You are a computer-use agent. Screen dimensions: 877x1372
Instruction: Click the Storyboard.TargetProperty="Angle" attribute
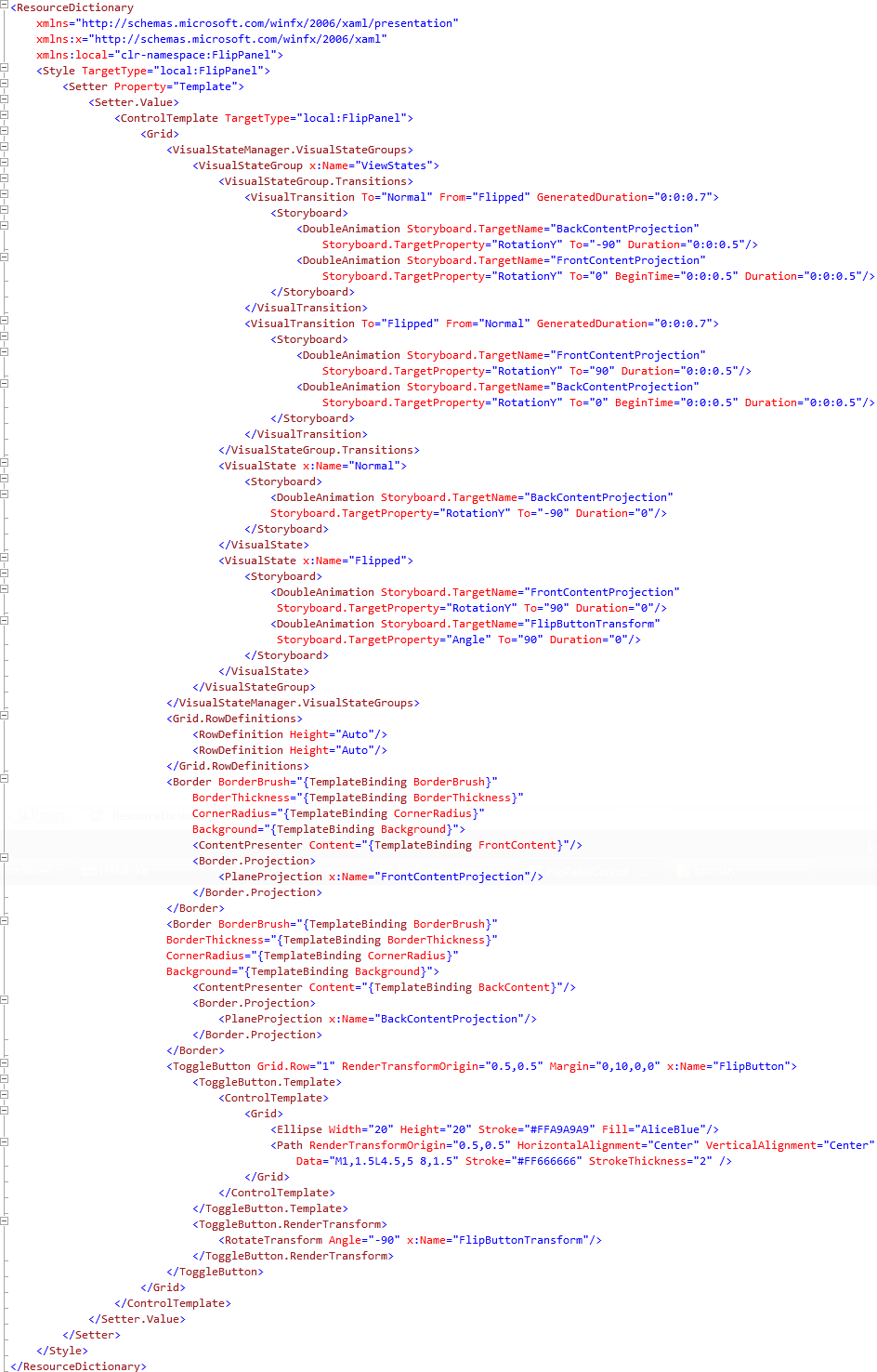pos(384,640)
